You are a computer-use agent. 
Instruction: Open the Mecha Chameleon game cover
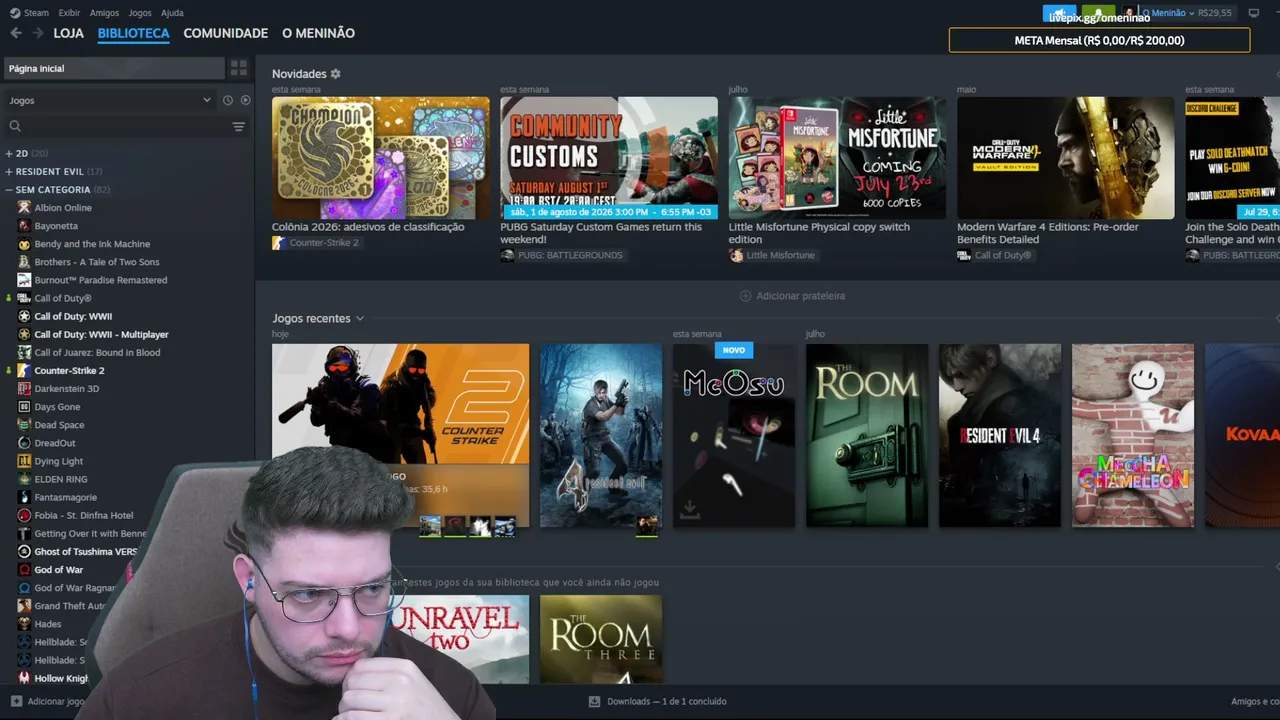click(1133, 435)
